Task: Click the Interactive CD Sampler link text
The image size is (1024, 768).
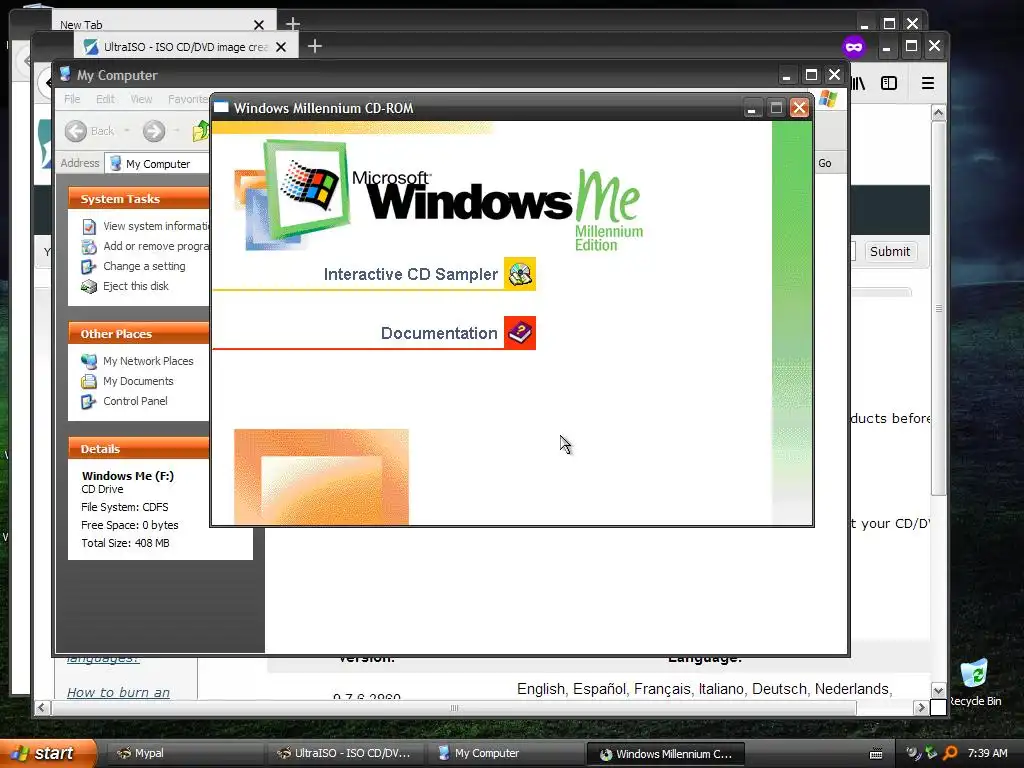Action: tap(410, 274)
